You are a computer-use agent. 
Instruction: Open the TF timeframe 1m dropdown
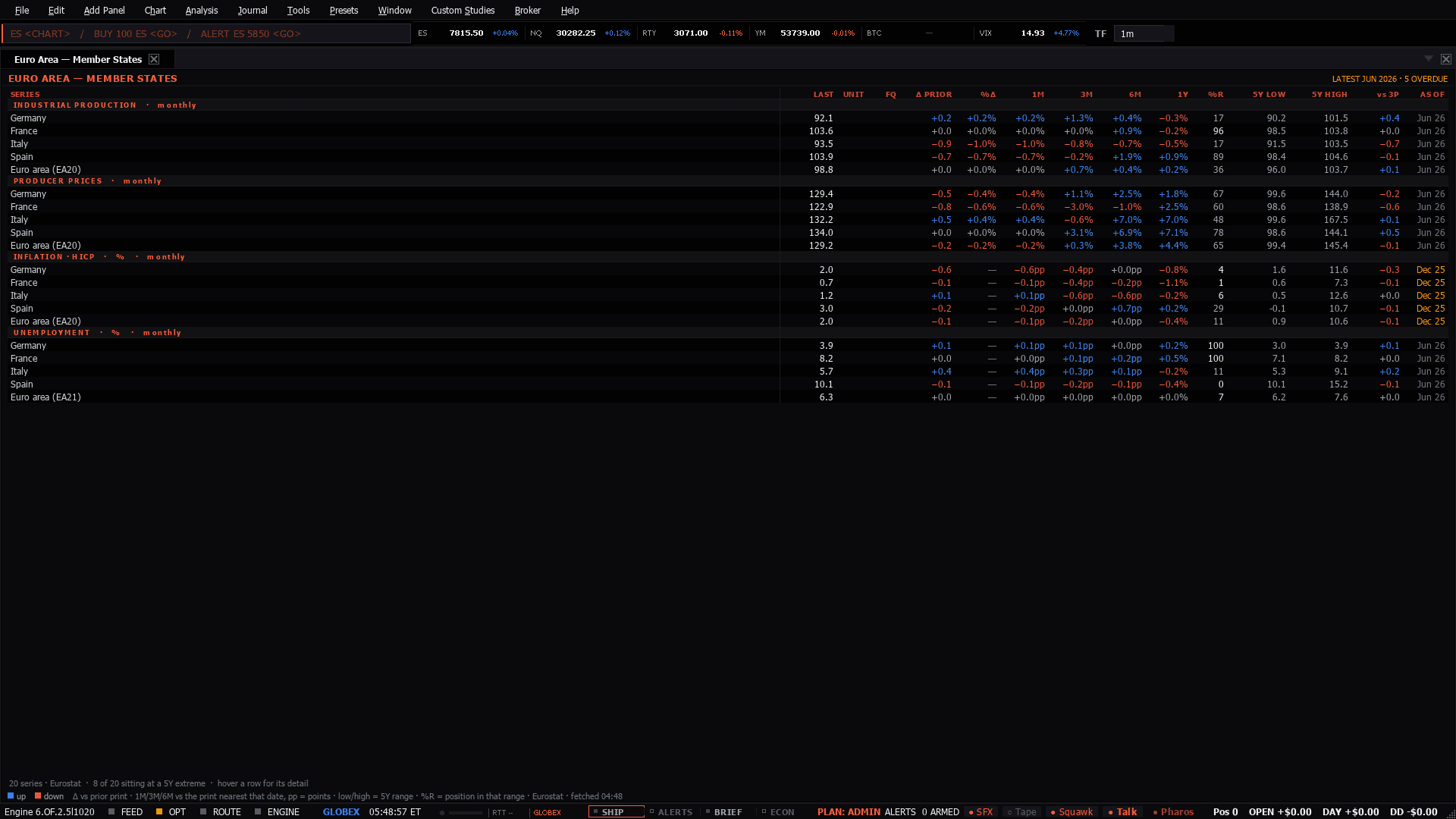click(1143, 33)
